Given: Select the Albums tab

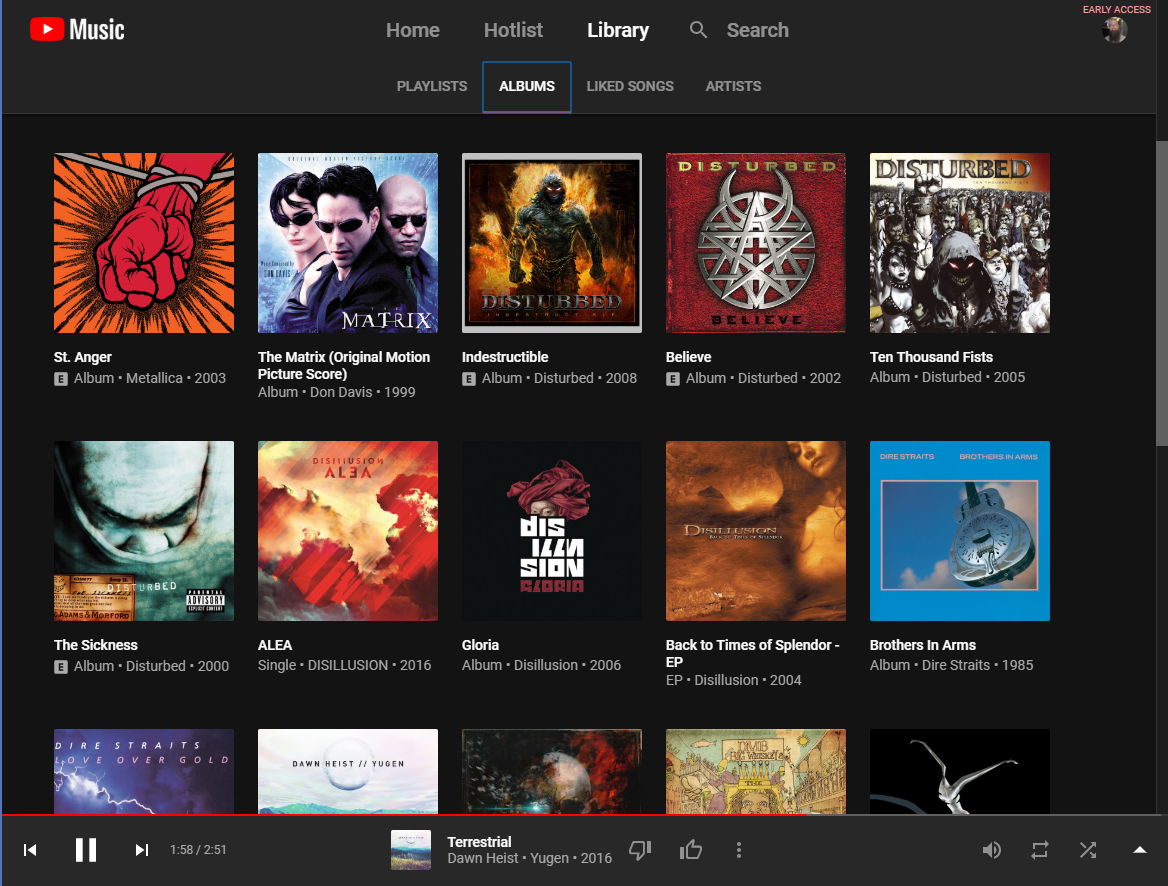Looking at the screenshot, I should point(527,86).
